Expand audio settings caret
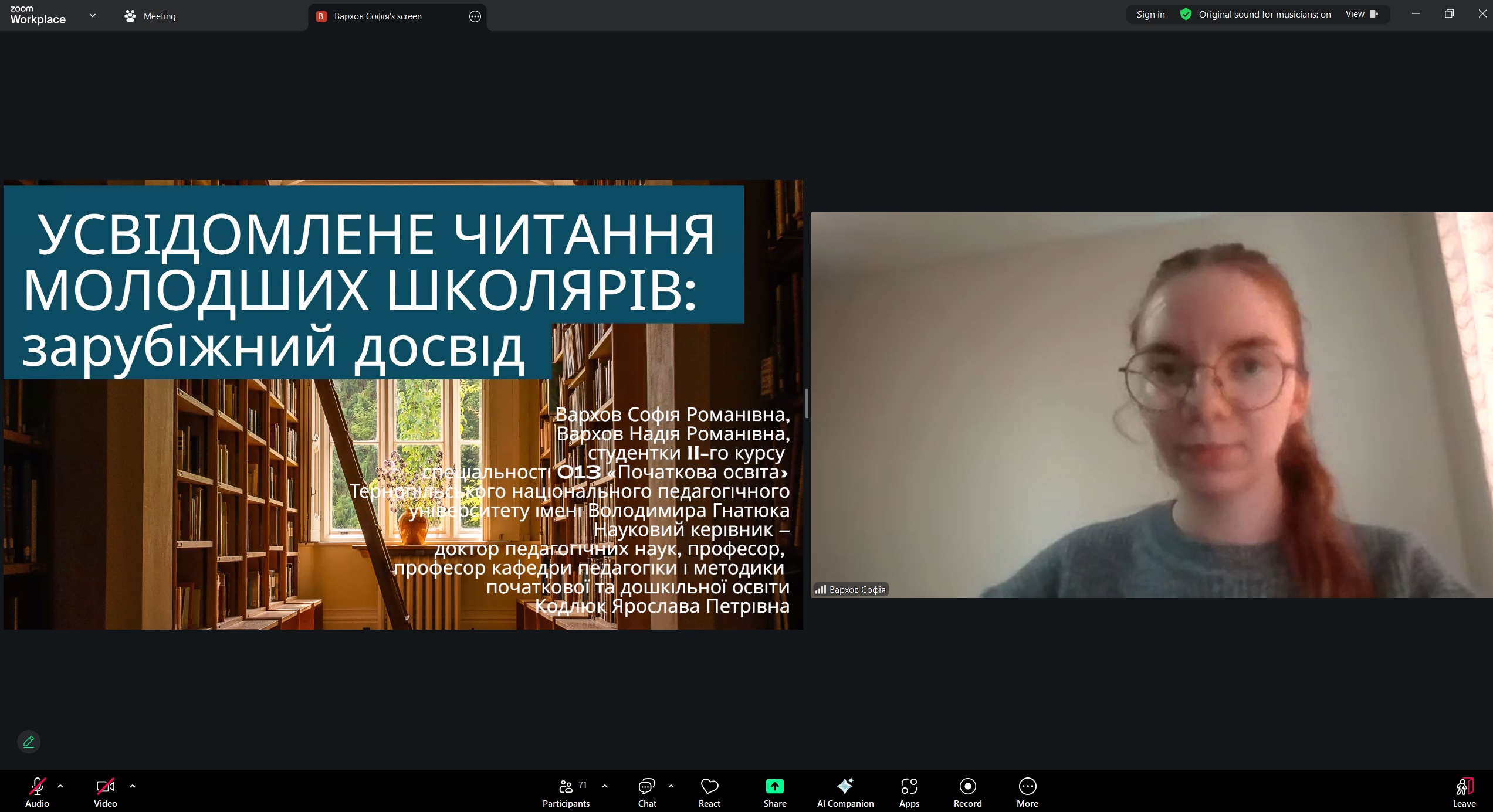 (x=60, y=786)
